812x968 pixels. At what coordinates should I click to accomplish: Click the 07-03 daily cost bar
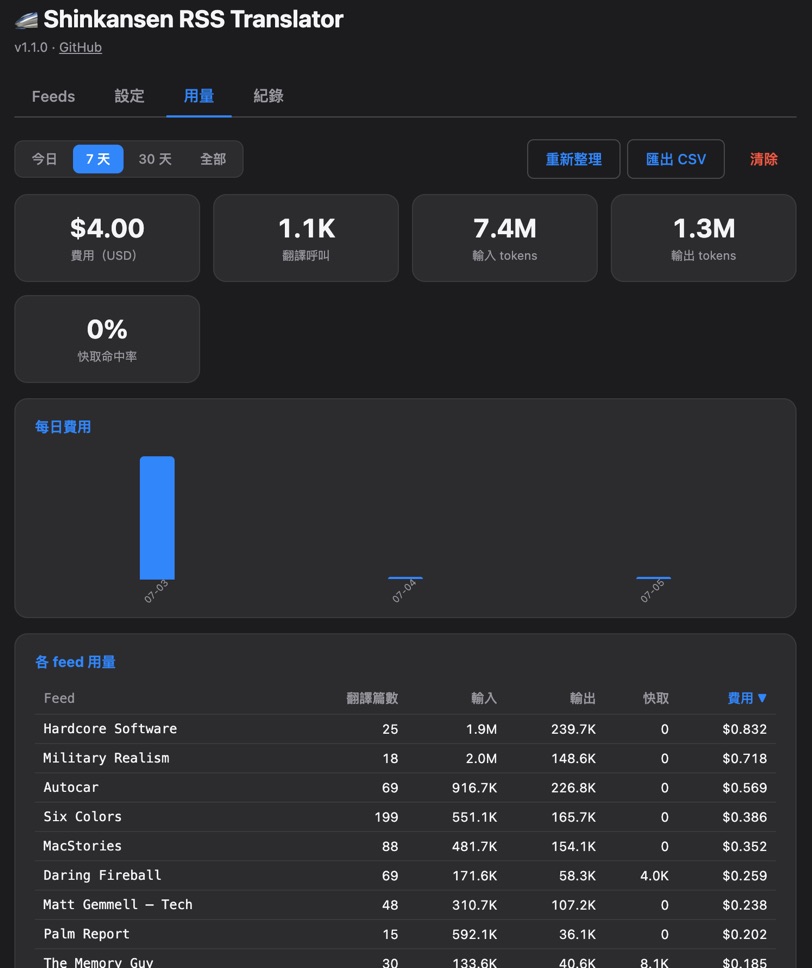157,518
